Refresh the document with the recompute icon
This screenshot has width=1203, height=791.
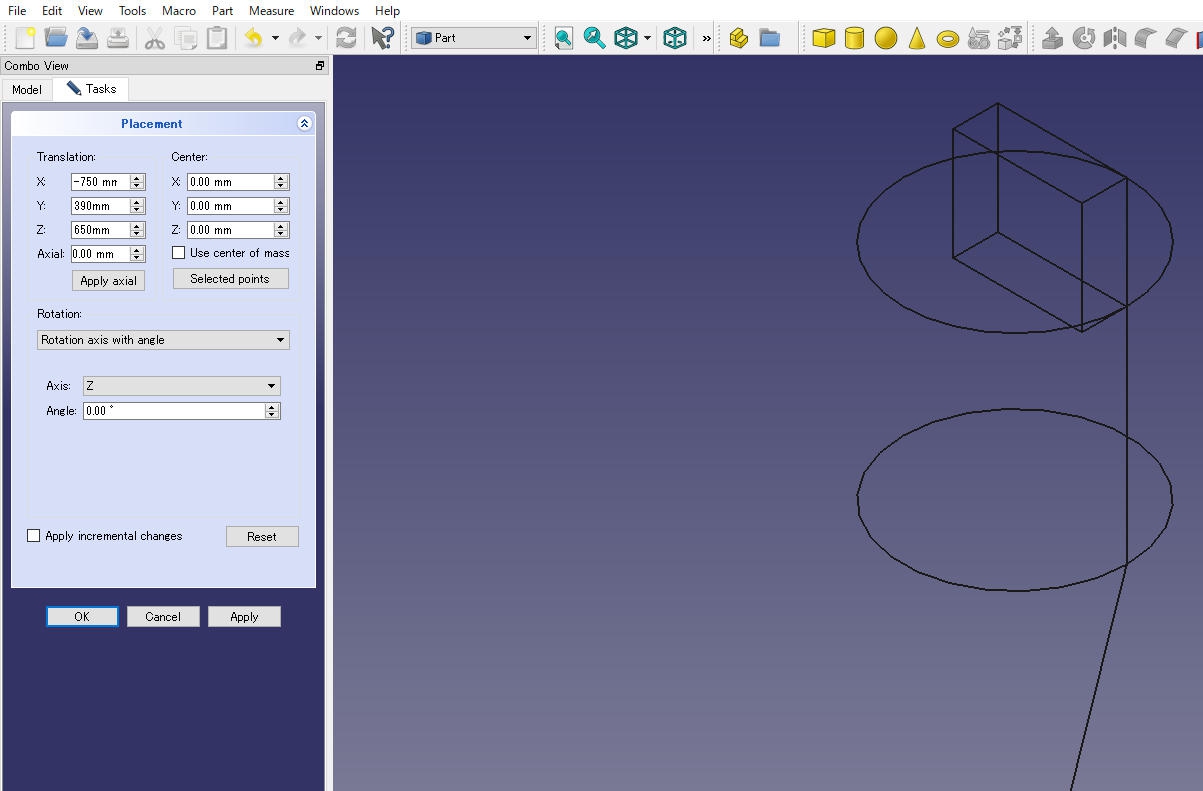[x=346, y=38]
